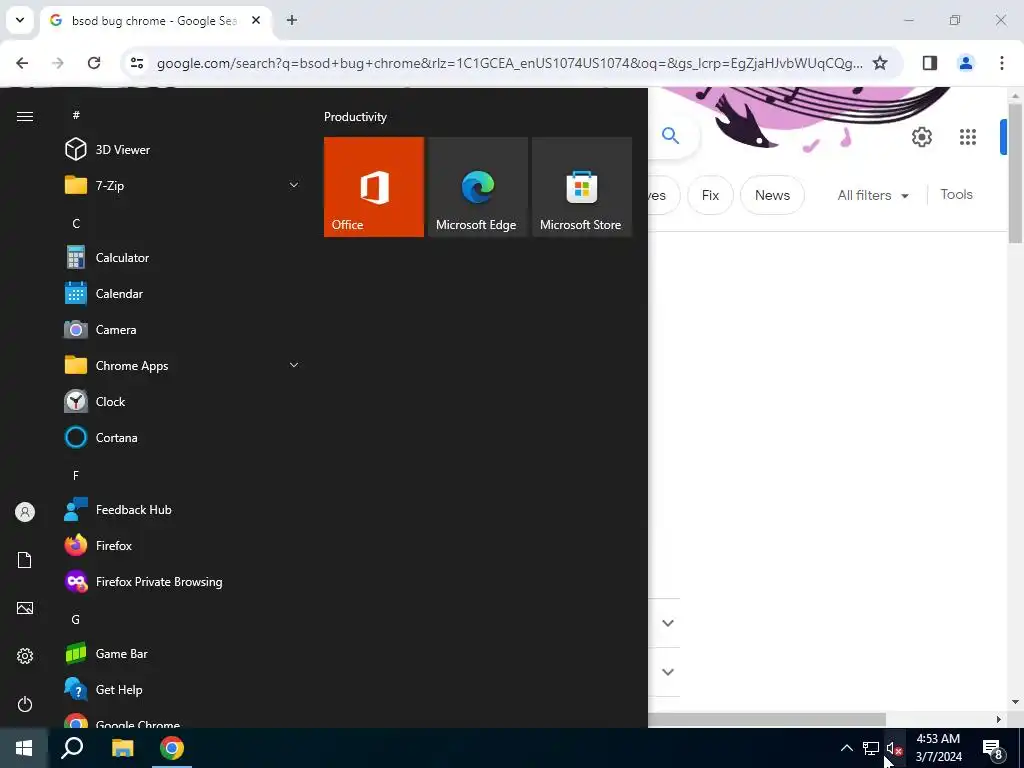Open 3D Viewer from the app list
Image resolution: width=1024 pixels, height=768 pixels.
[183, 150]
